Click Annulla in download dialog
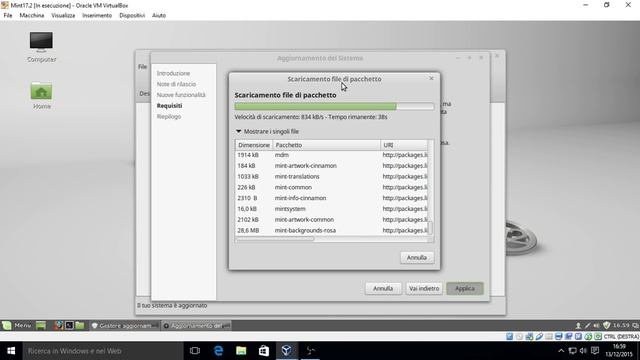 [x=417, y=258]
